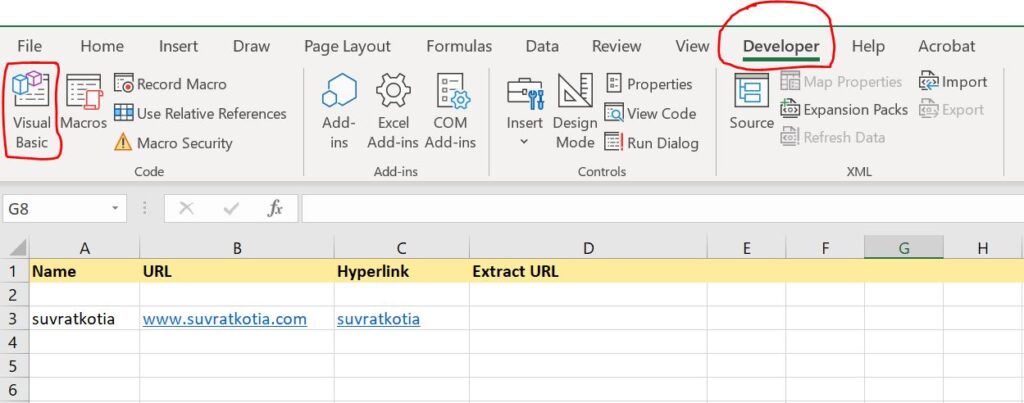Select the Name header cell
The height and width of the screenshot is (403, 1024).
(x=84, y=271)
